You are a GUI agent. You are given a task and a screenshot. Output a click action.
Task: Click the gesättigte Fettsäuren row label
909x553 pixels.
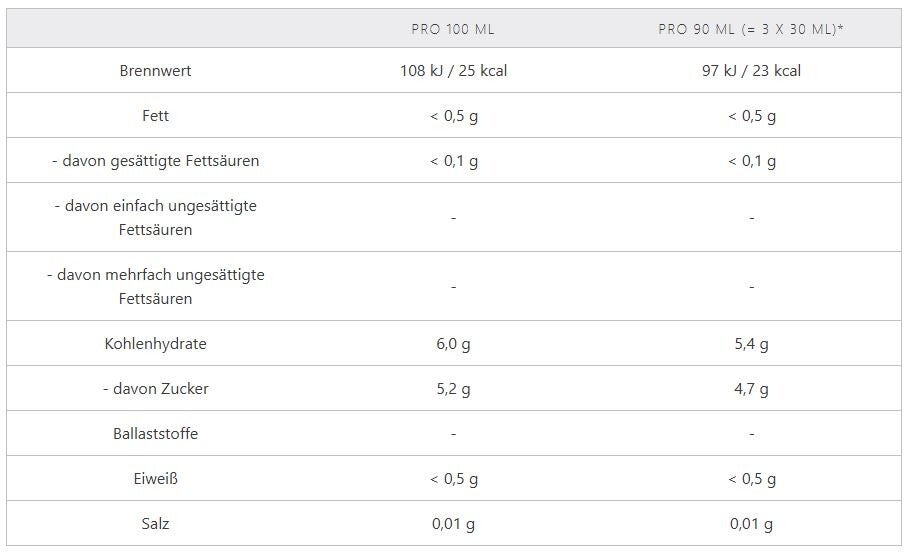pyautogui.click(x=155, y=161)
